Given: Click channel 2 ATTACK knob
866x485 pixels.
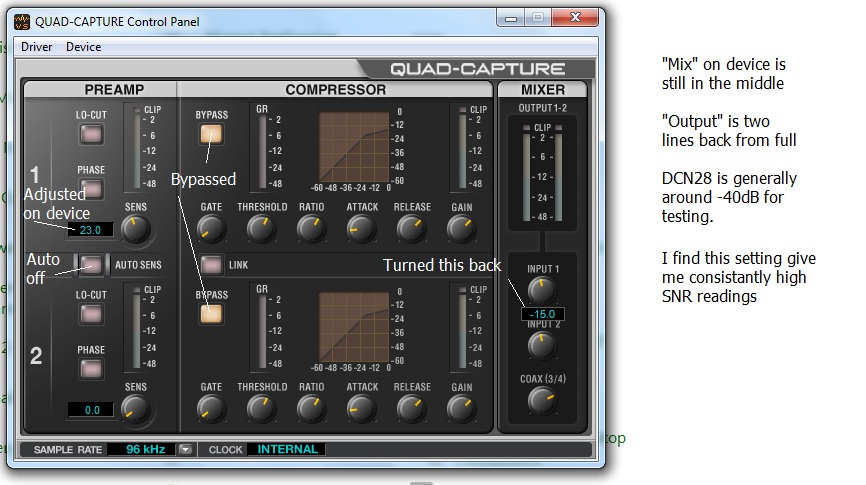Looking at the screenshot, I should pyautogui.click(x=361, y=409).
